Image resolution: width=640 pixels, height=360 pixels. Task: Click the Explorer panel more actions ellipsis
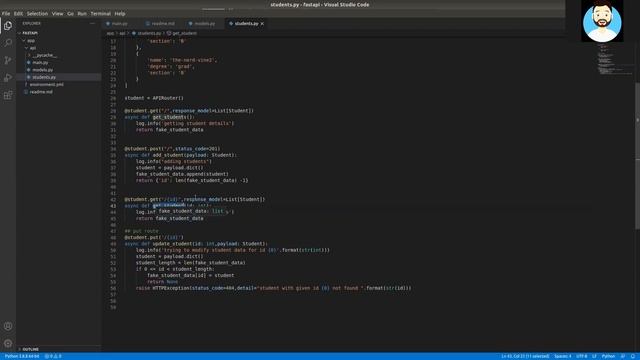[x=92, y=24]
